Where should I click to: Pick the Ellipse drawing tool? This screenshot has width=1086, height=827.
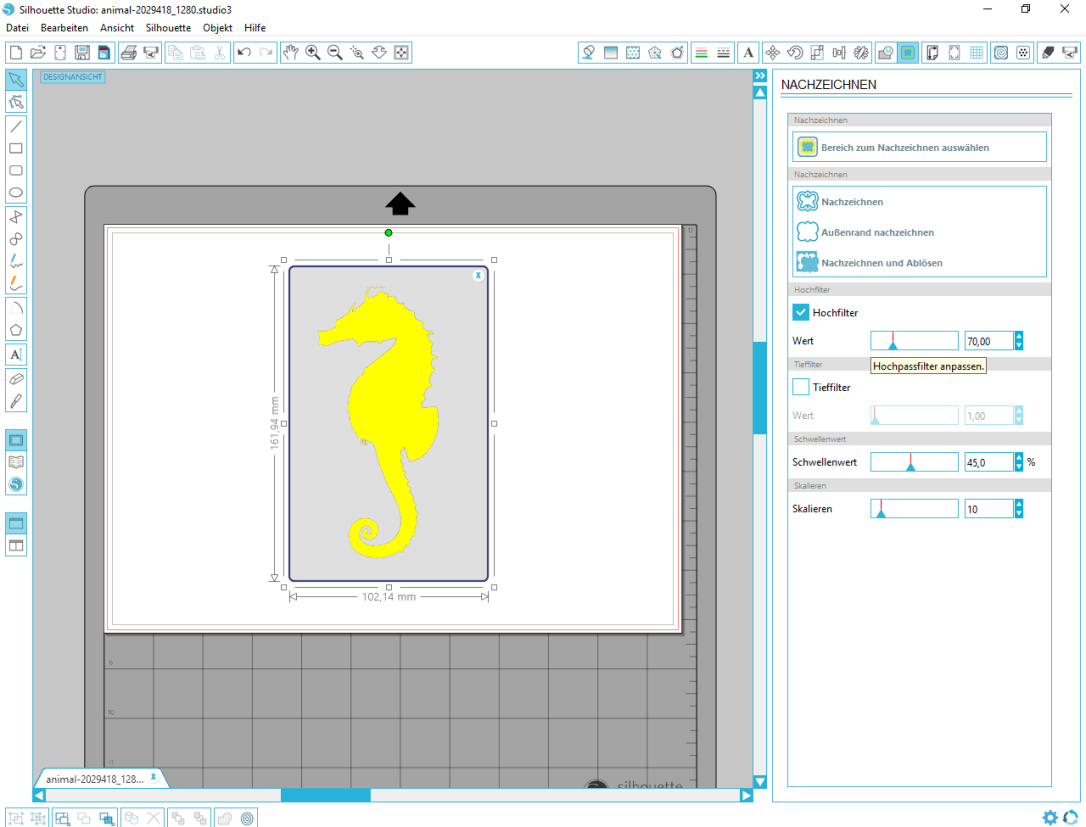[16, 192]
